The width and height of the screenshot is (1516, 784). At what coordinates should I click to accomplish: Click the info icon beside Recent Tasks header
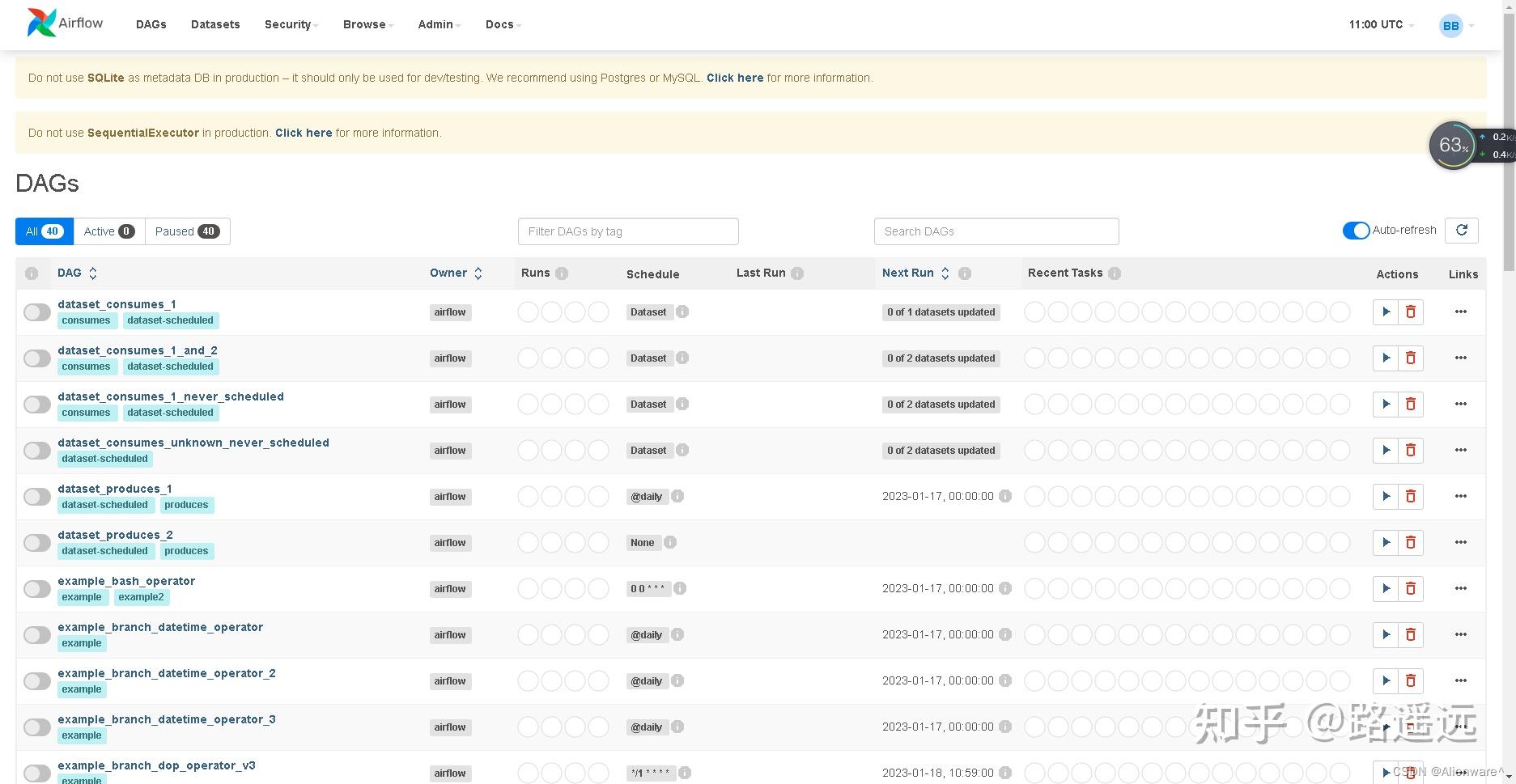pos(1115,273)
